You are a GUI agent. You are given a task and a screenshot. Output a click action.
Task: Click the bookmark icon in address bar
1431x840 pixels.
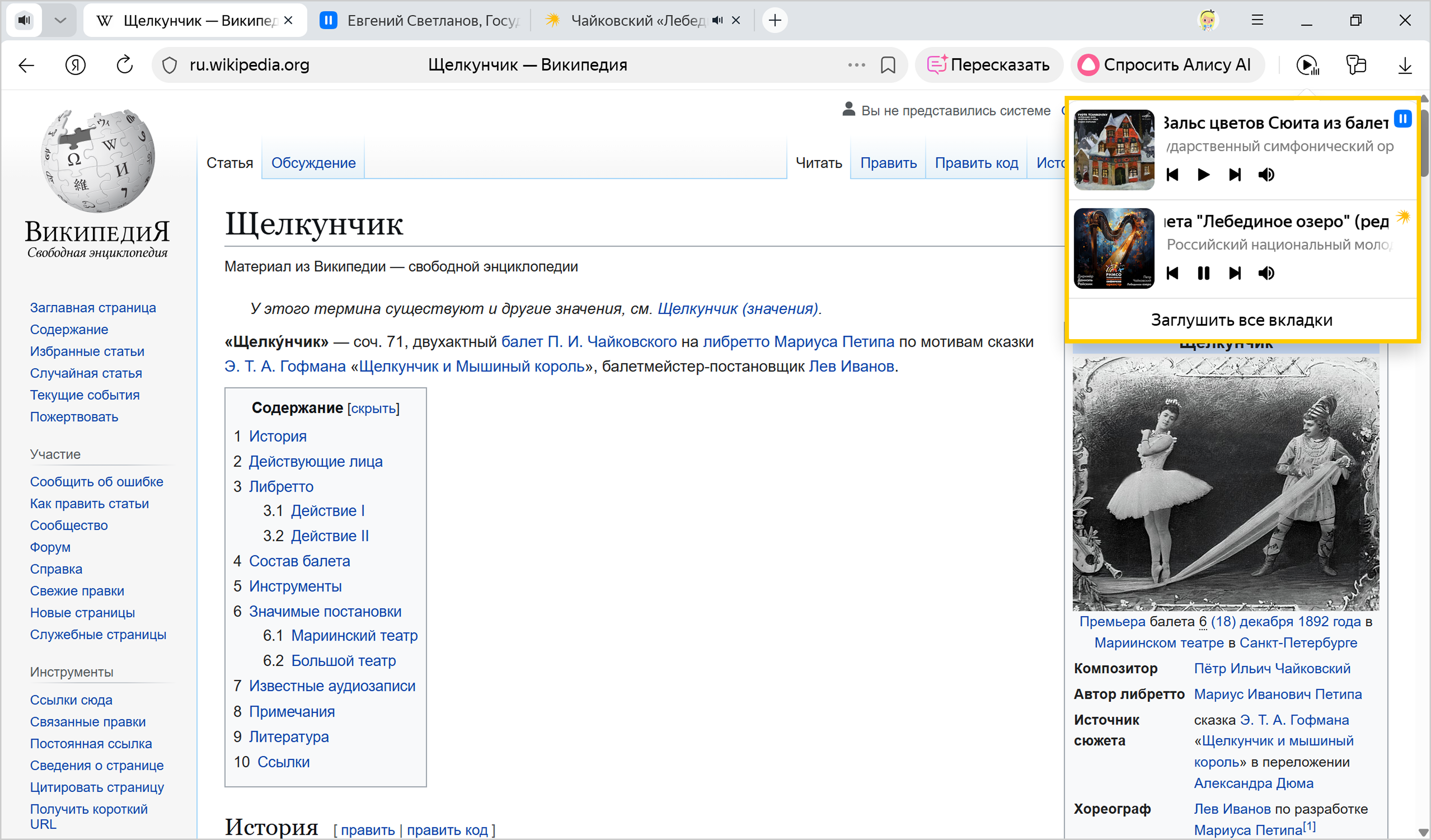pyautogui.click(x=888, y=65)
